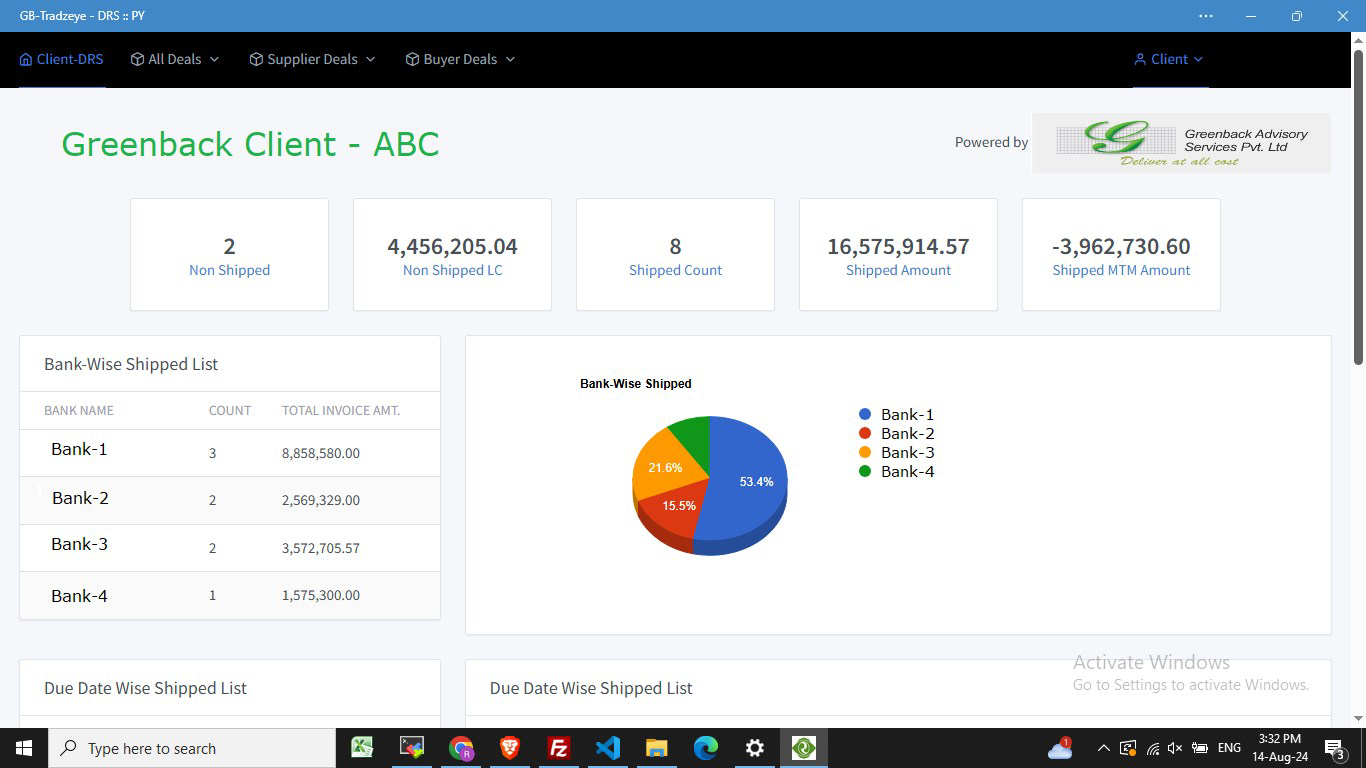This screenshot has width=1366, height=768.
Task: Expand the Buyer Deals menu
Action: 461,59
